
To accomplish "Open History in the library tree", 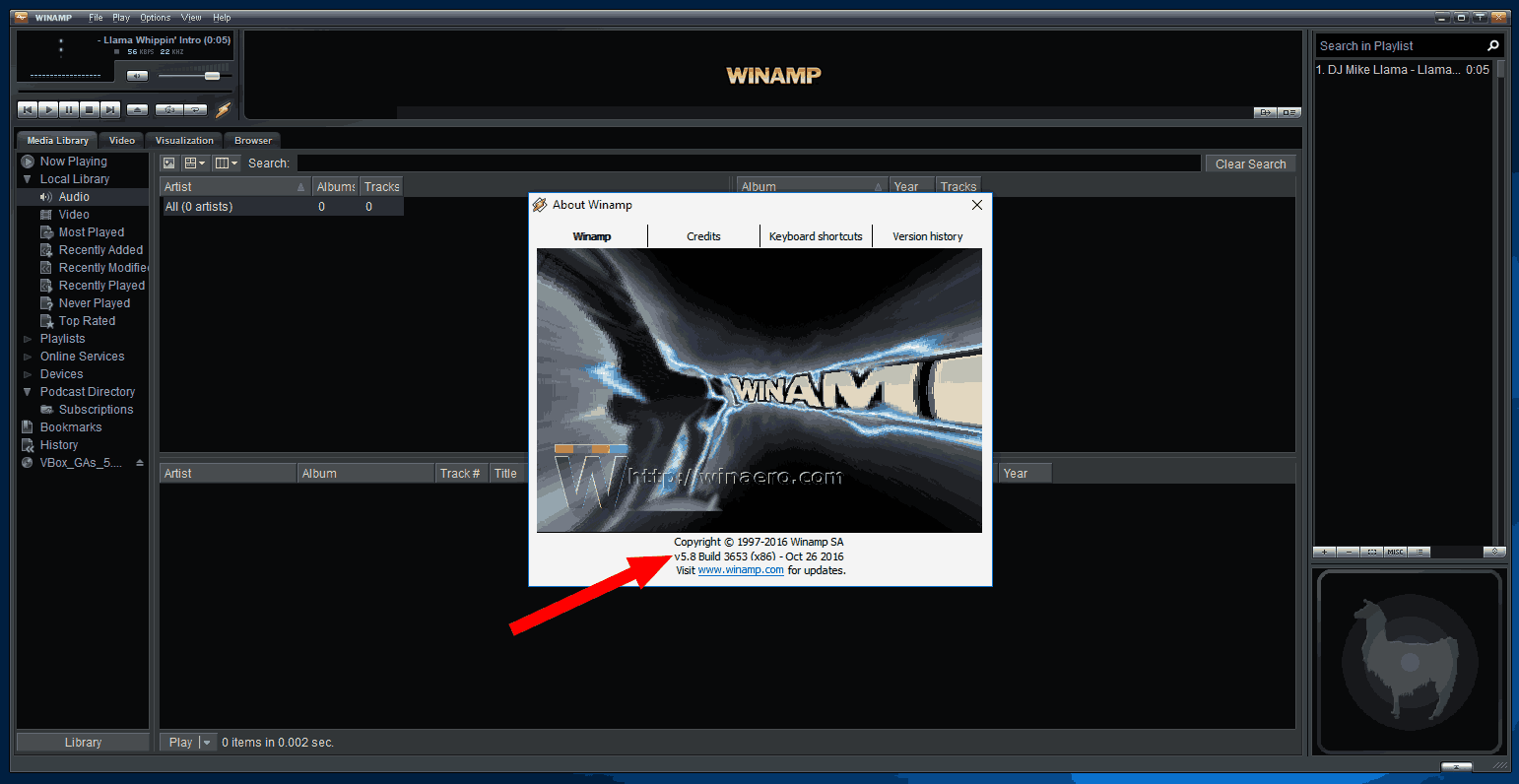I will [x=59, y=445].
